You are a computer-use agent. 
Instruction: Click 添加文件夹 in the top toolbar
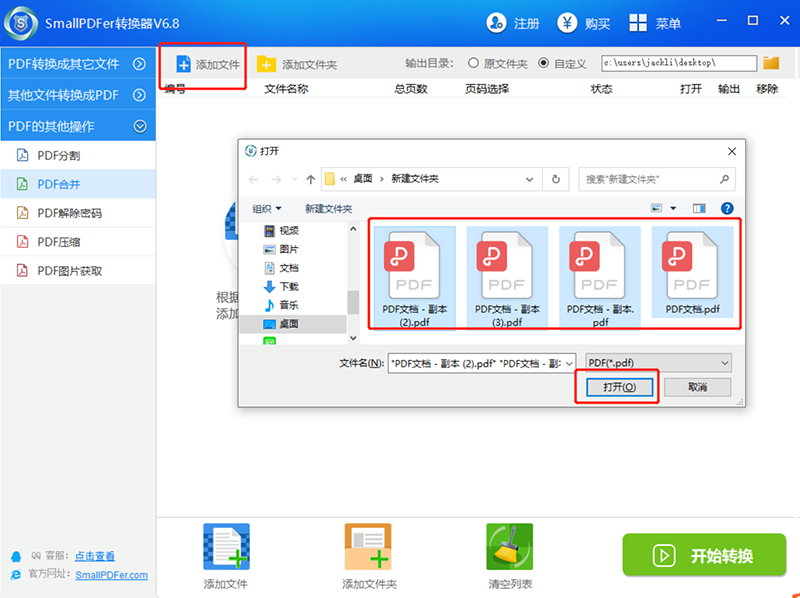coord(296,65)
